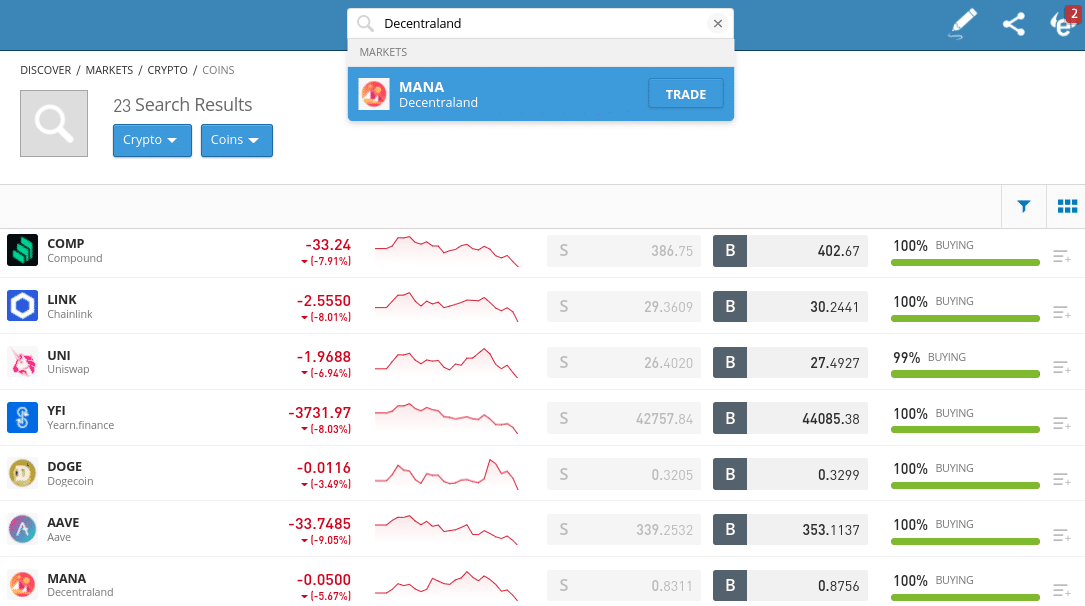
Task: Click the DOGE buying sentiment bar
Action: (965, 486)
